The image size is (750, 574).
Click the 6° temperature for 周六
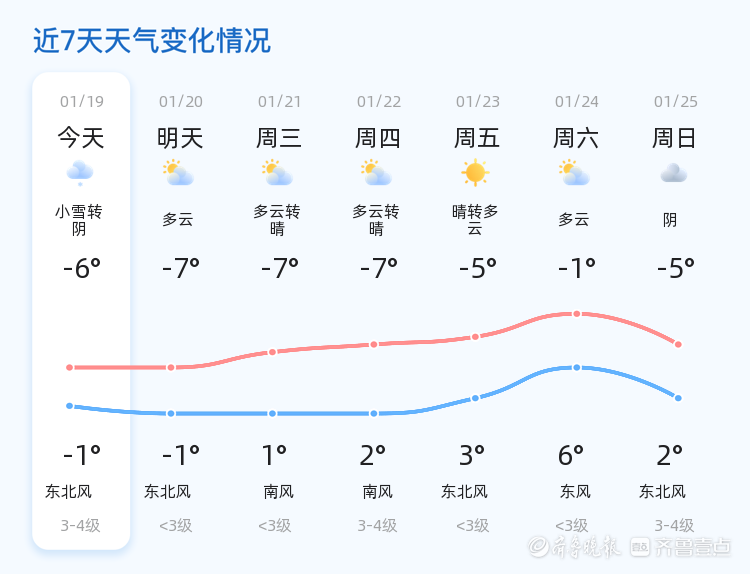571,456
